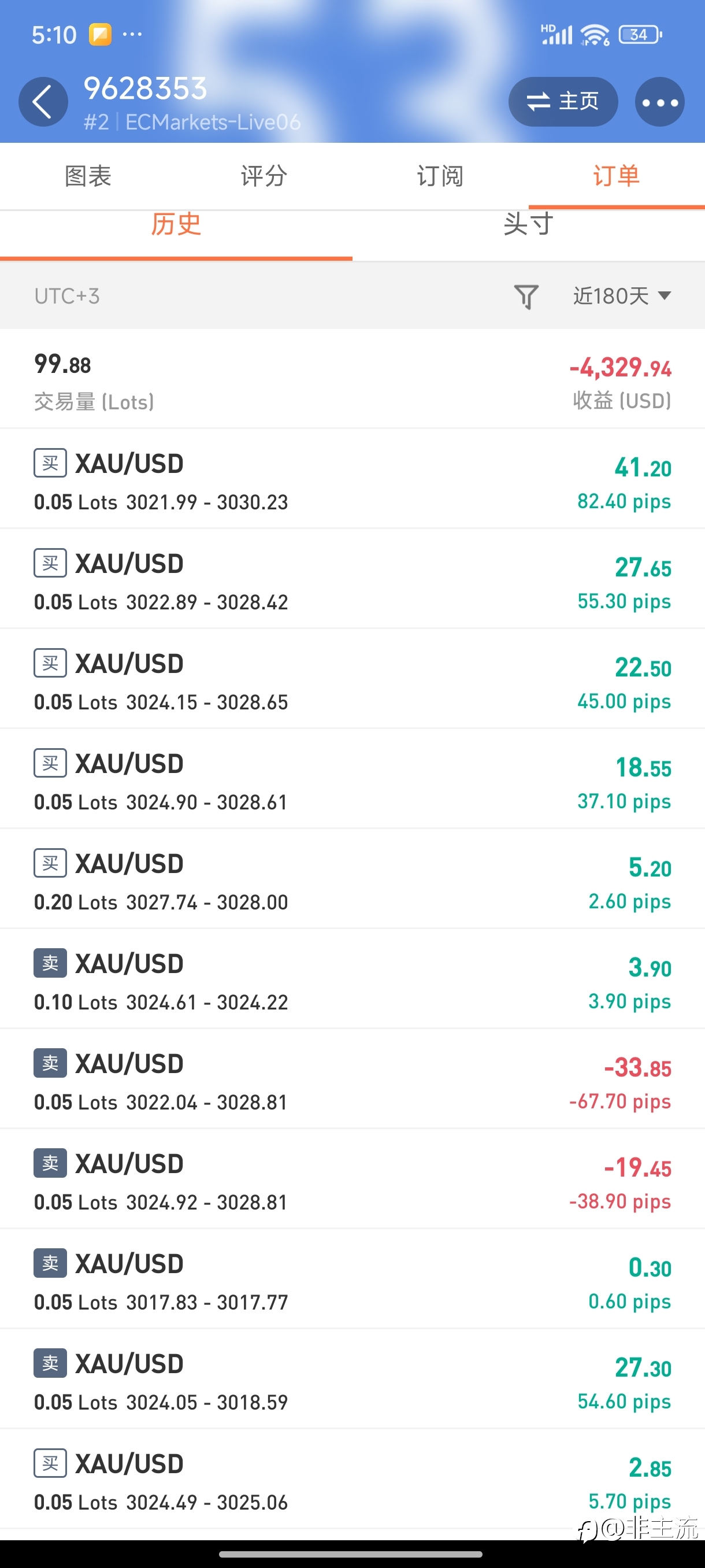The height and width of the screenshot is (1568, 705).
Task: Tap the 卖 badge on 27.30 trade
Action: coord(50,1363)
